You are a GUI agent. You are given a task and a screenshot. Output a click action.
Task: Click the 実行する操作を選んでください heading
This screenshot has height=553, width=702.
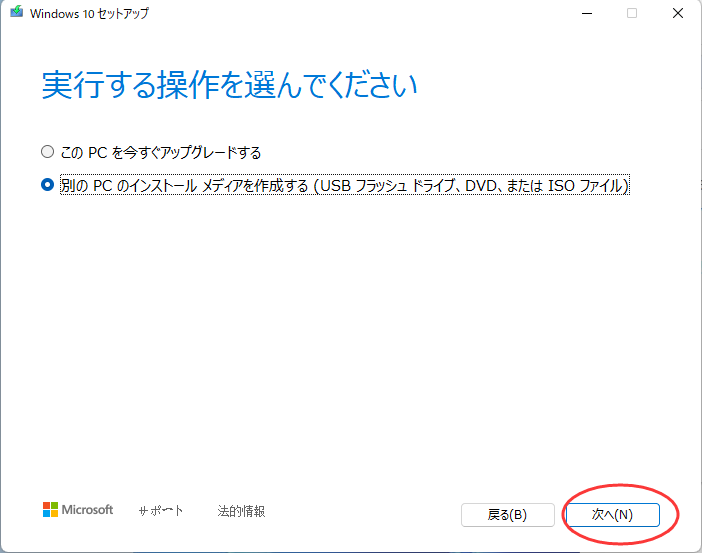tap(229, 85)
